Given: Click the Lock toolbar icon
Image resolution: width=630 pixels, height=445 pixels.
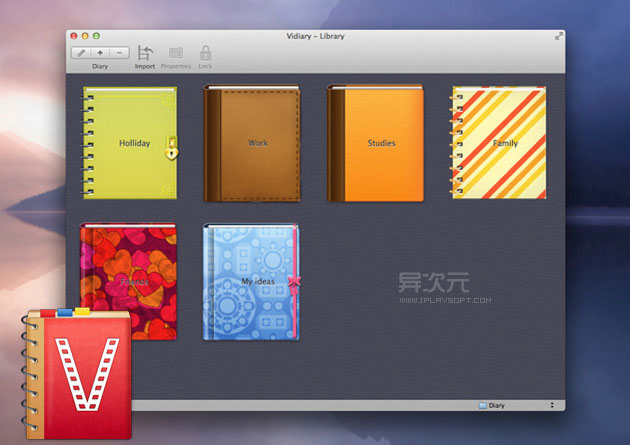Looking at the screenshot, I should coord(205,56).
